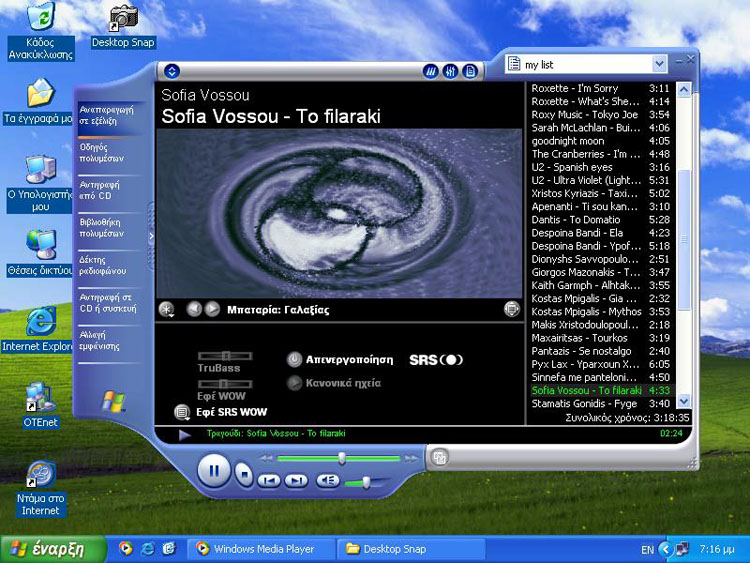Click the rewind arrows beside seek bar
Viewport: 750px width, 563px height.
coord(266,458)
